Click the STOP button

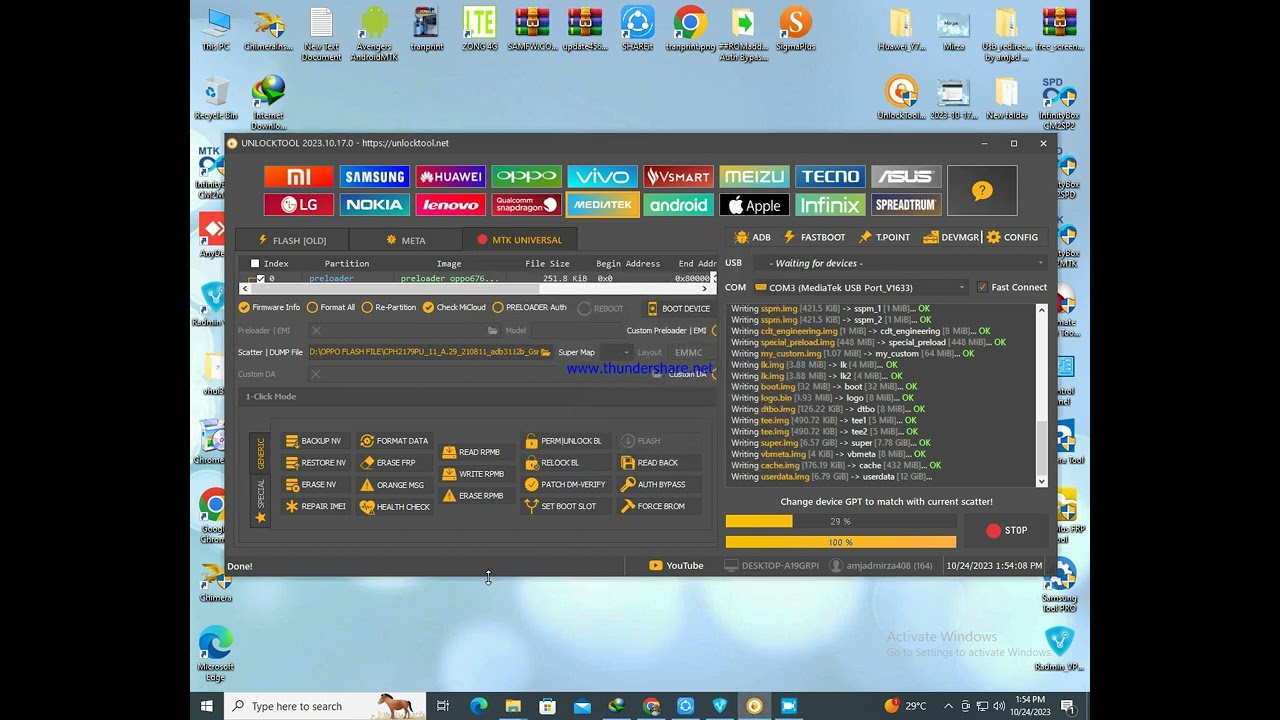[1006, 531]
